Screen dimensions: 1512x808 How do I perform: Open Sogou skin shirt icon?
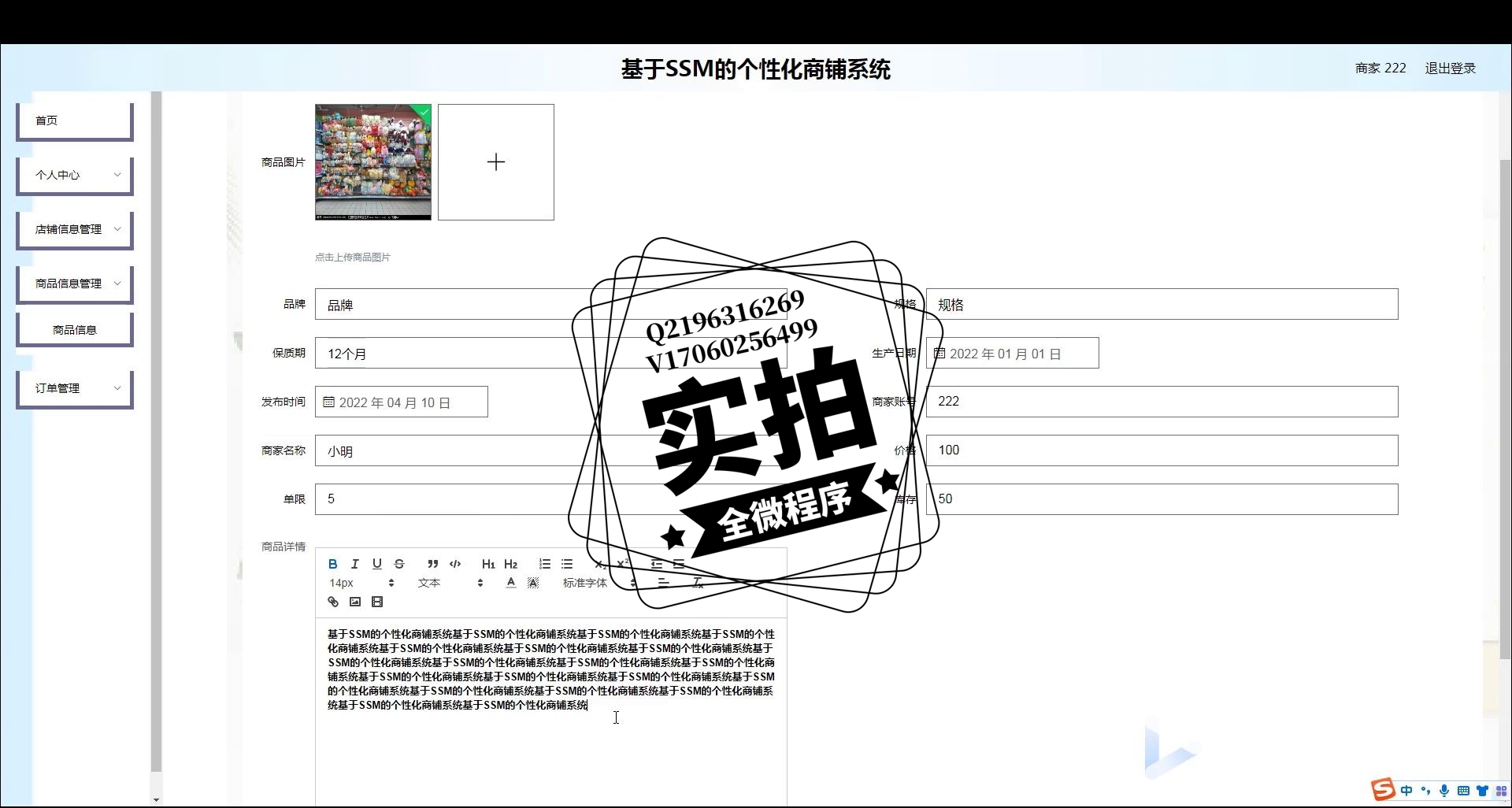coord(1482,791)
